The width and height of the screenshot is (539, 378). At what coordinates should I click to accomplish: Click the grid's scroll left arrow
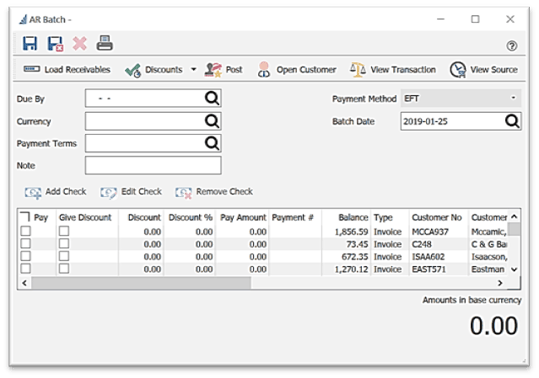coord(24,283)
